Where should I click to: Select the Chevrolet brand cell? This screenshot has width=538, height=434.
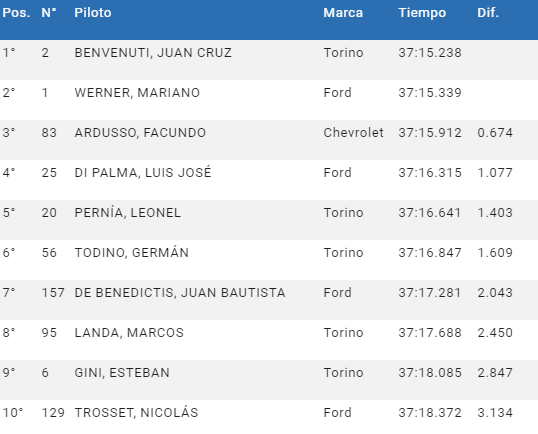[353, 133]
